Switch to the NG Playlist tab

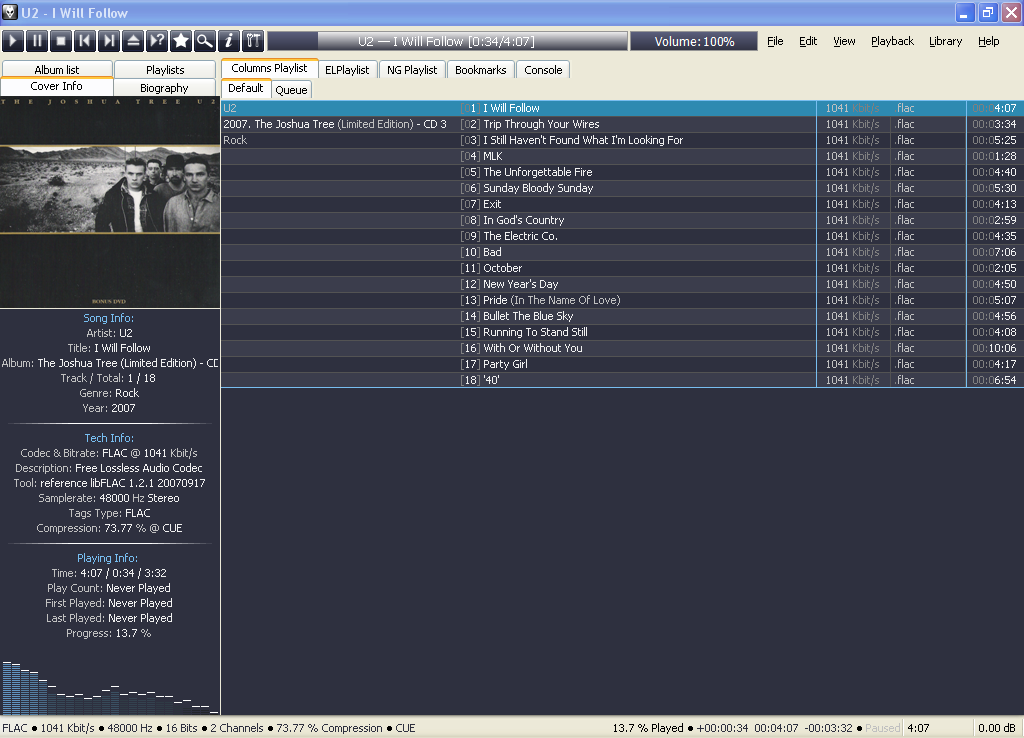[412, 70]
